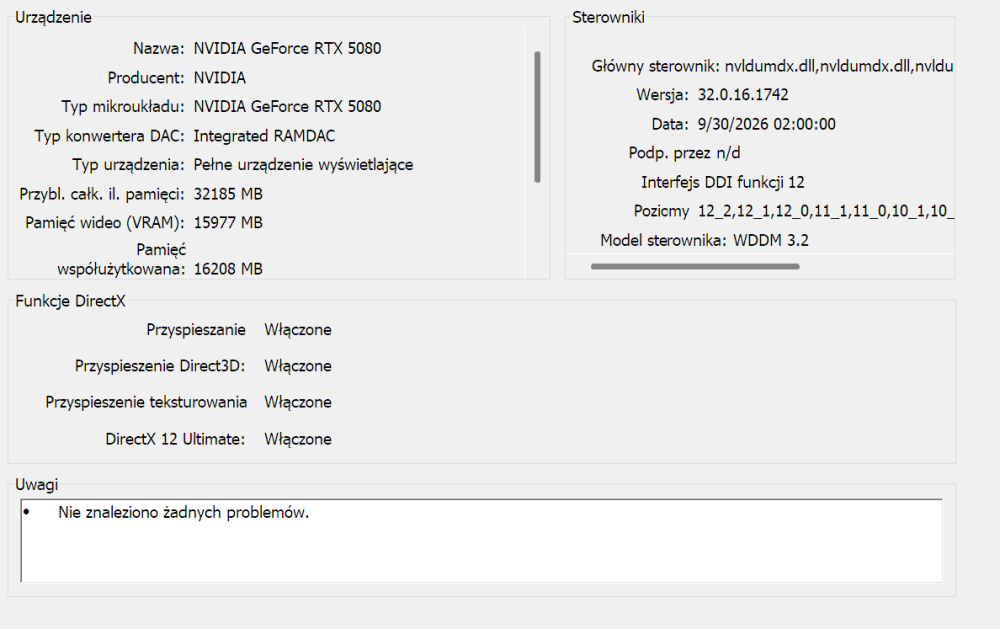Click the vertical scrollbar in the Urządzenie panel
The width and height of the screenshot is (1000, 629).
538,117
